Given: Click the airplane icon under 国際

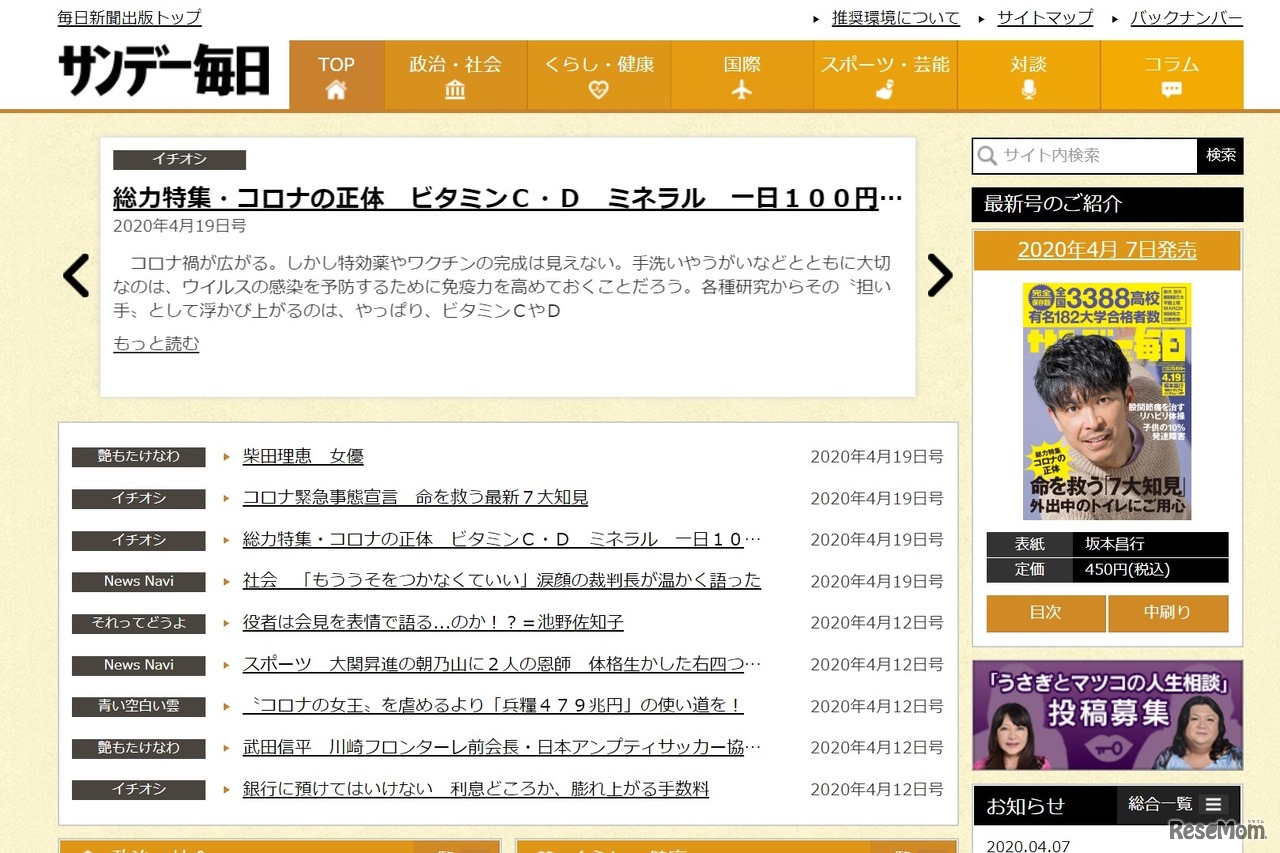Looking at the screenshot, I should (742, 90).
